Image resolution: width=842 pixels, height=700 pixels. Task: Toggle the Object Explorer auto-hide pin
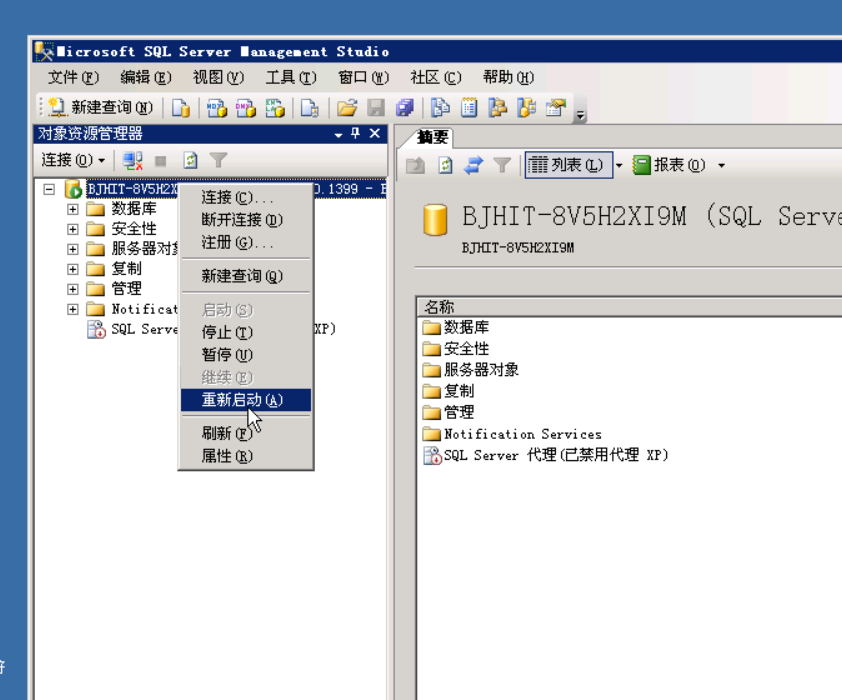pos(355,133)
